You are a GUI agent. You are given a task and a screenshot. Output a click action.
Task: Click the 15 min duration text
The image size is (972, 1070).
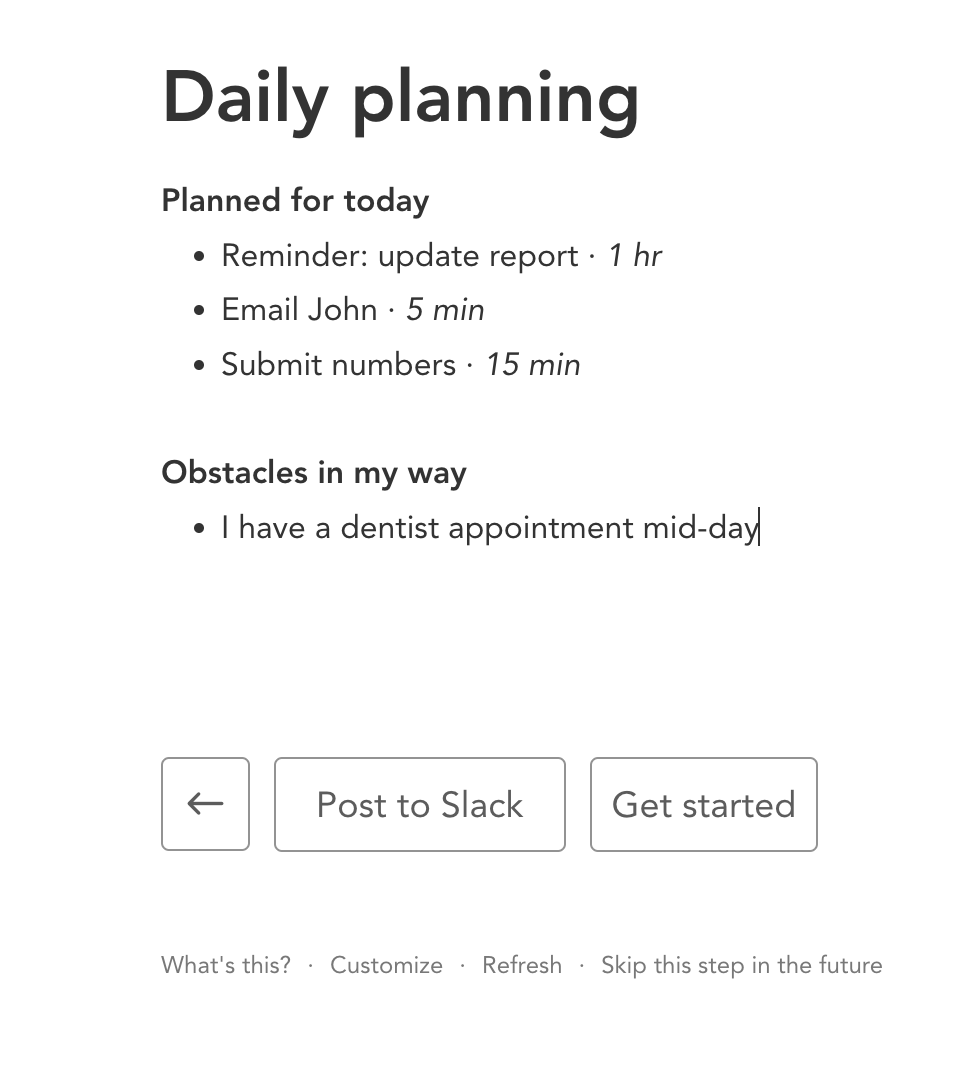point(532,364)
